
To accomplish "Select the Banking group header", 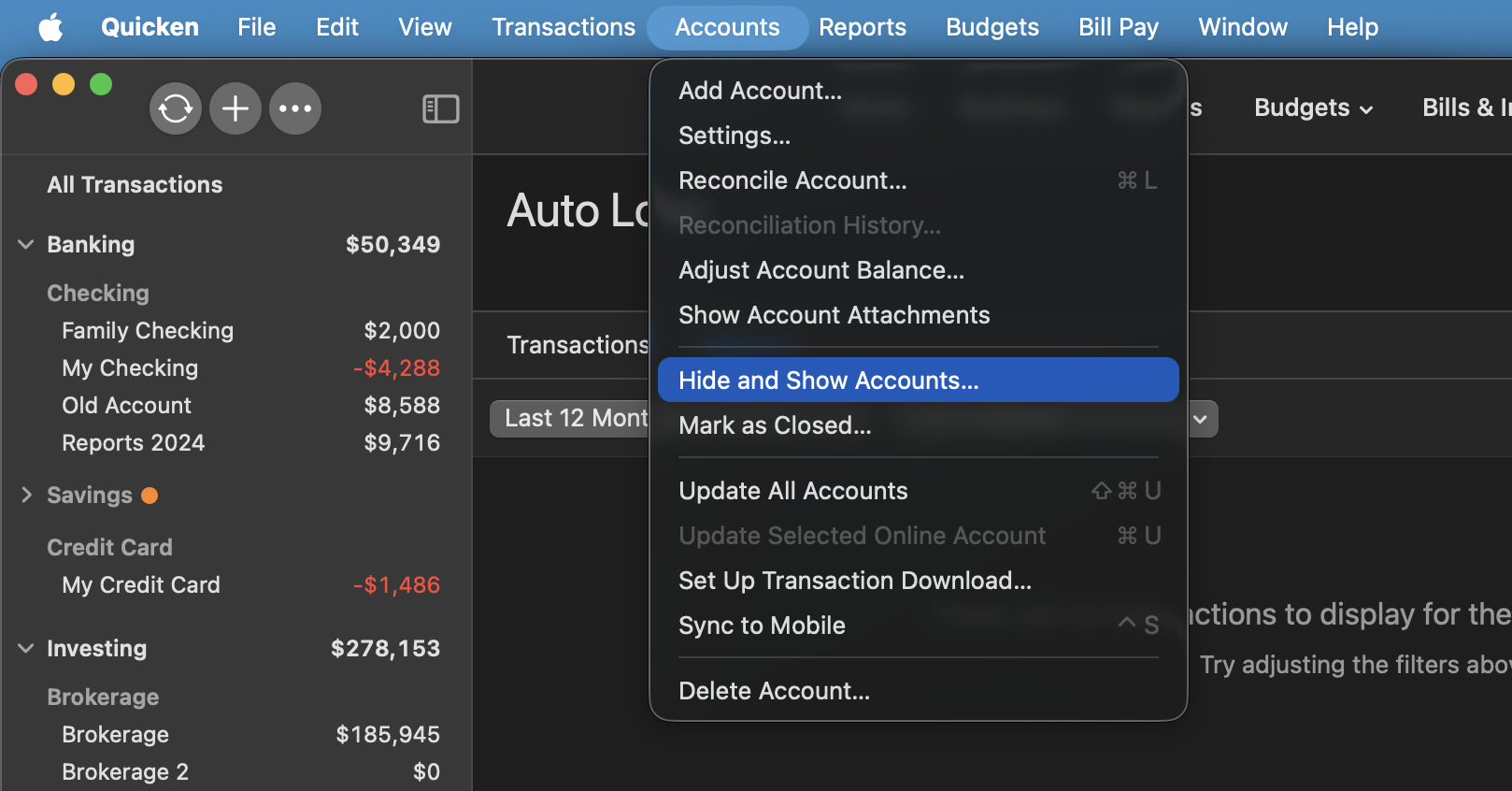I will tap(91, 245).
